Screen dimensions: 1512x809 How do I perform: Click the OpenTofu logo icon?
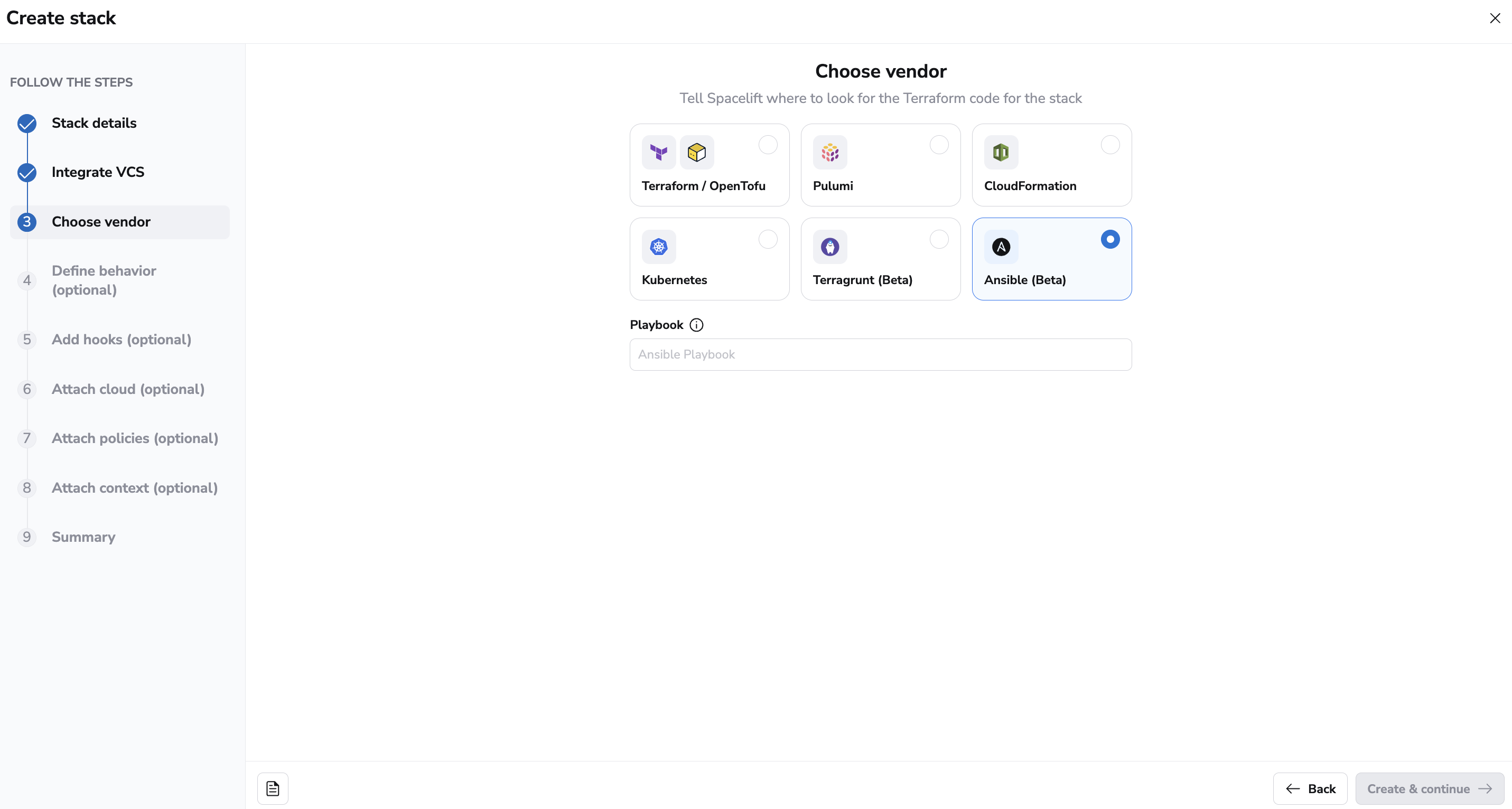697,153
